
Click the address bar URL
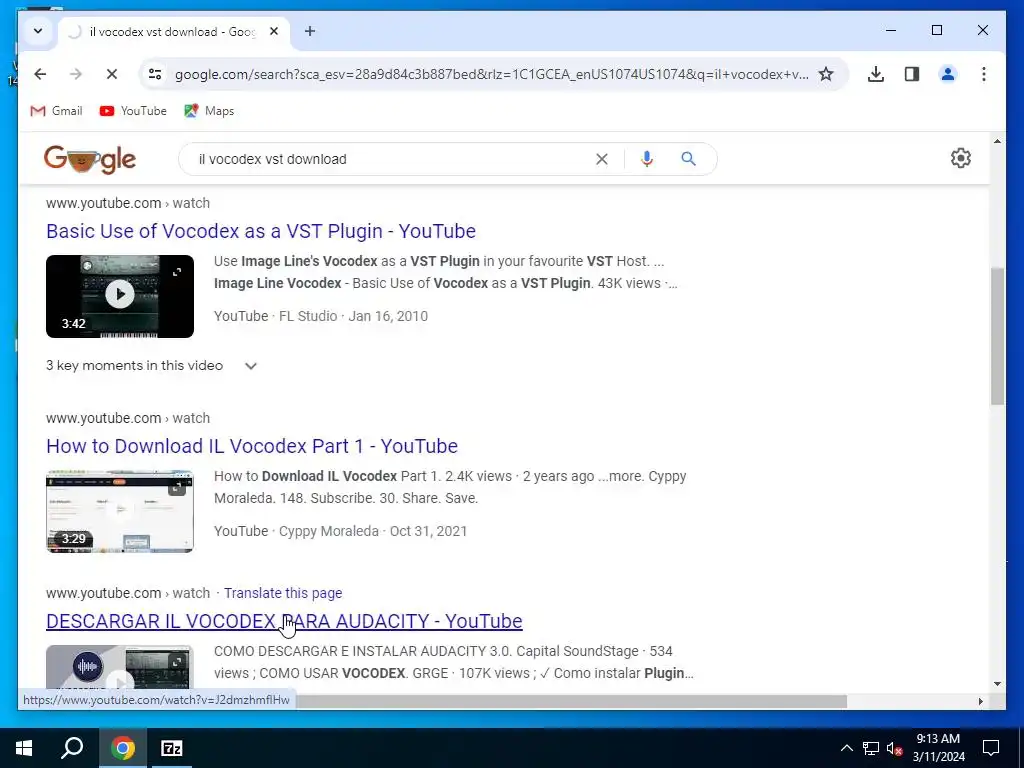491,74
